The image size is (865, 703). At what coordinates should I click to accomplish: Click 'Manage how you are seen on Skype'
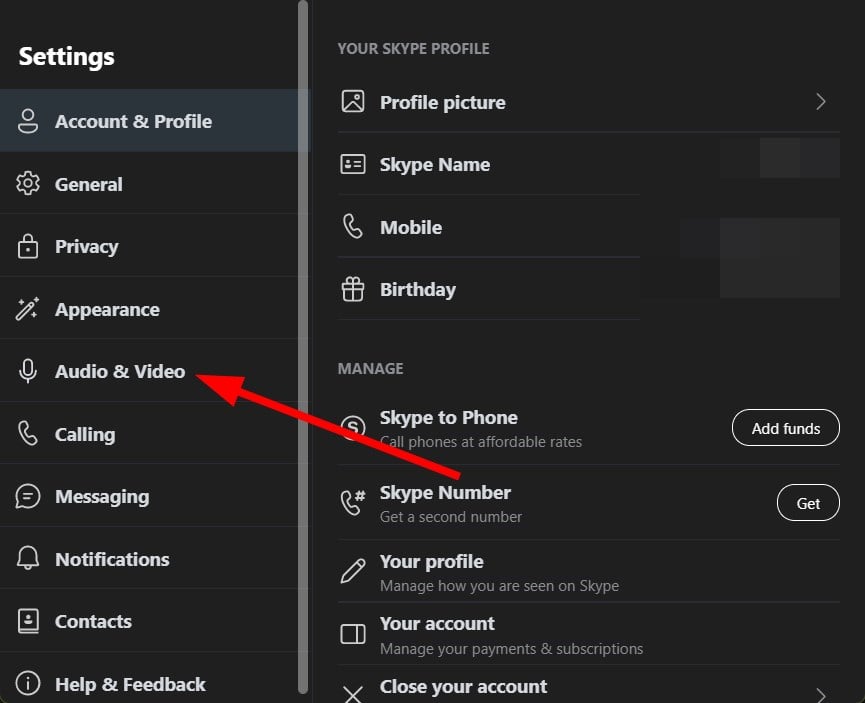(499, 586)
